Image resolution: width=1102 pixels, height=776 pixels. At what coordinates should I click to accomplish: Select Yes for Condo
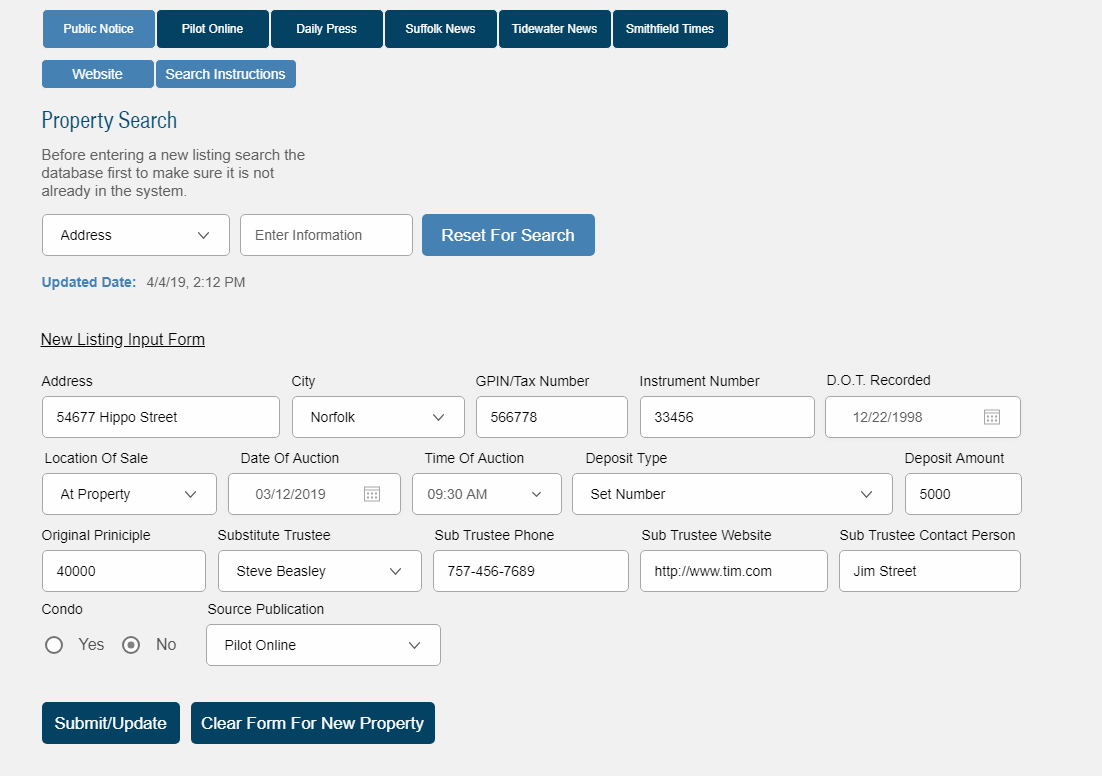54,645
